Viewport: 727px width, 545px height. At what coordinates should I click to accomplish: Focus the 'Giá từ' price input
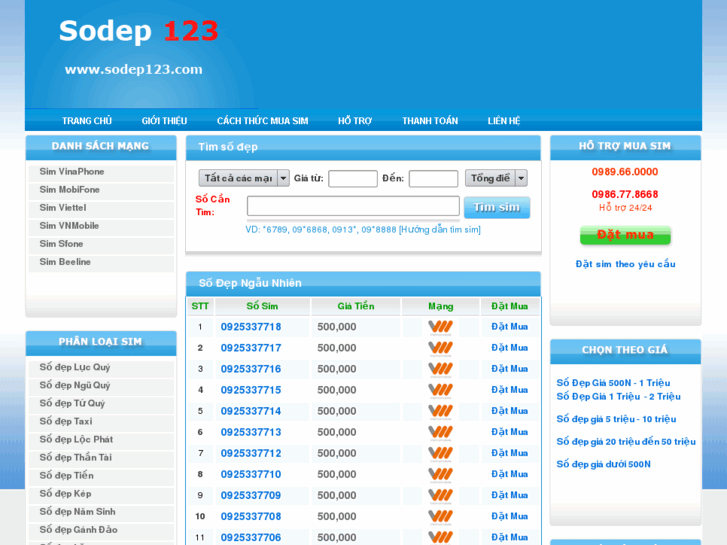353,179
